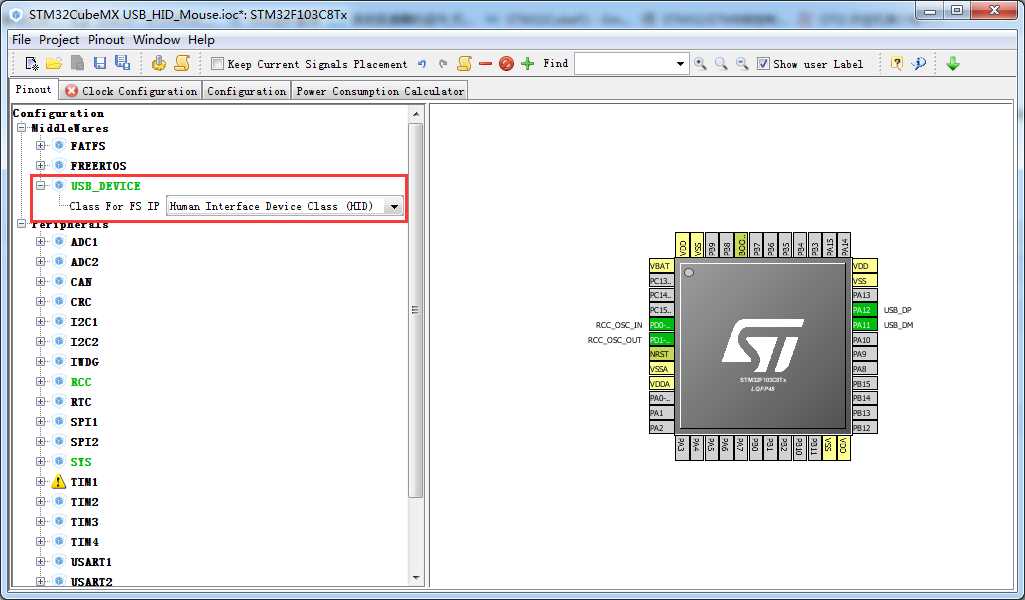
Task: Click the red minus toolbar icon
Action: coord(485,63)
